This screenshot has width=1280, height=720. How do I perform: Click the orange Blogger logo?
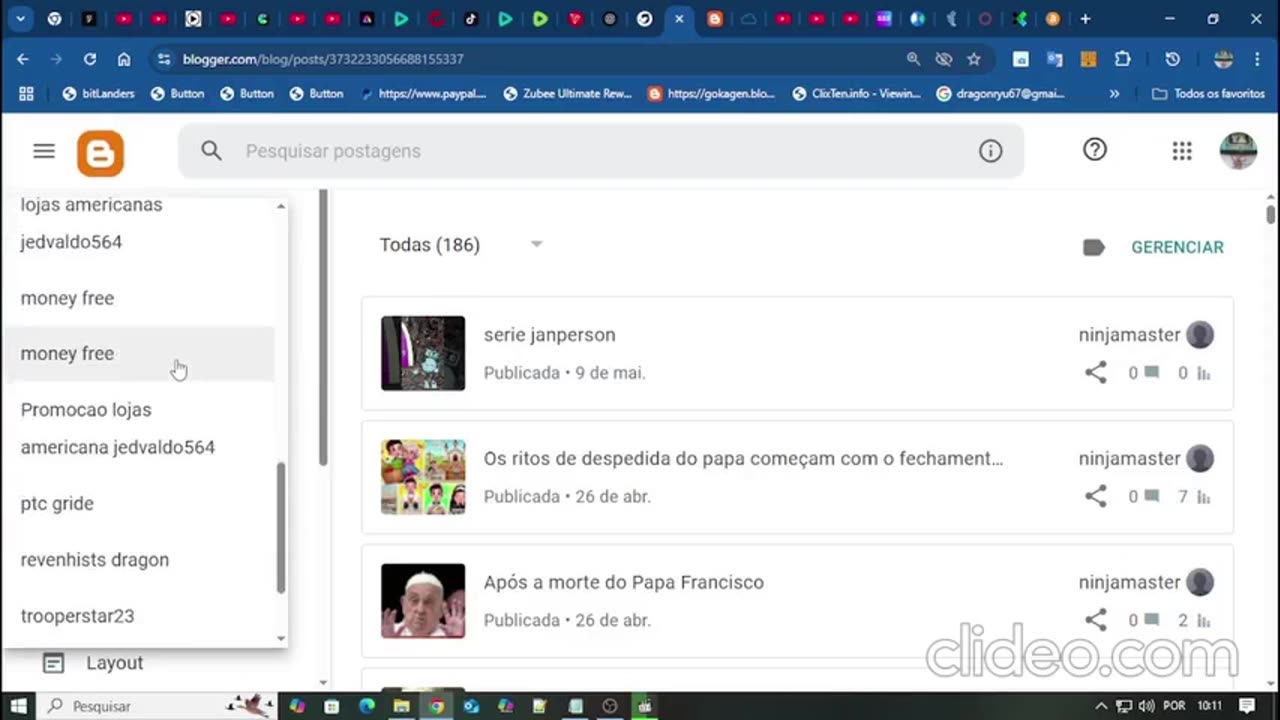click(100, 153)
